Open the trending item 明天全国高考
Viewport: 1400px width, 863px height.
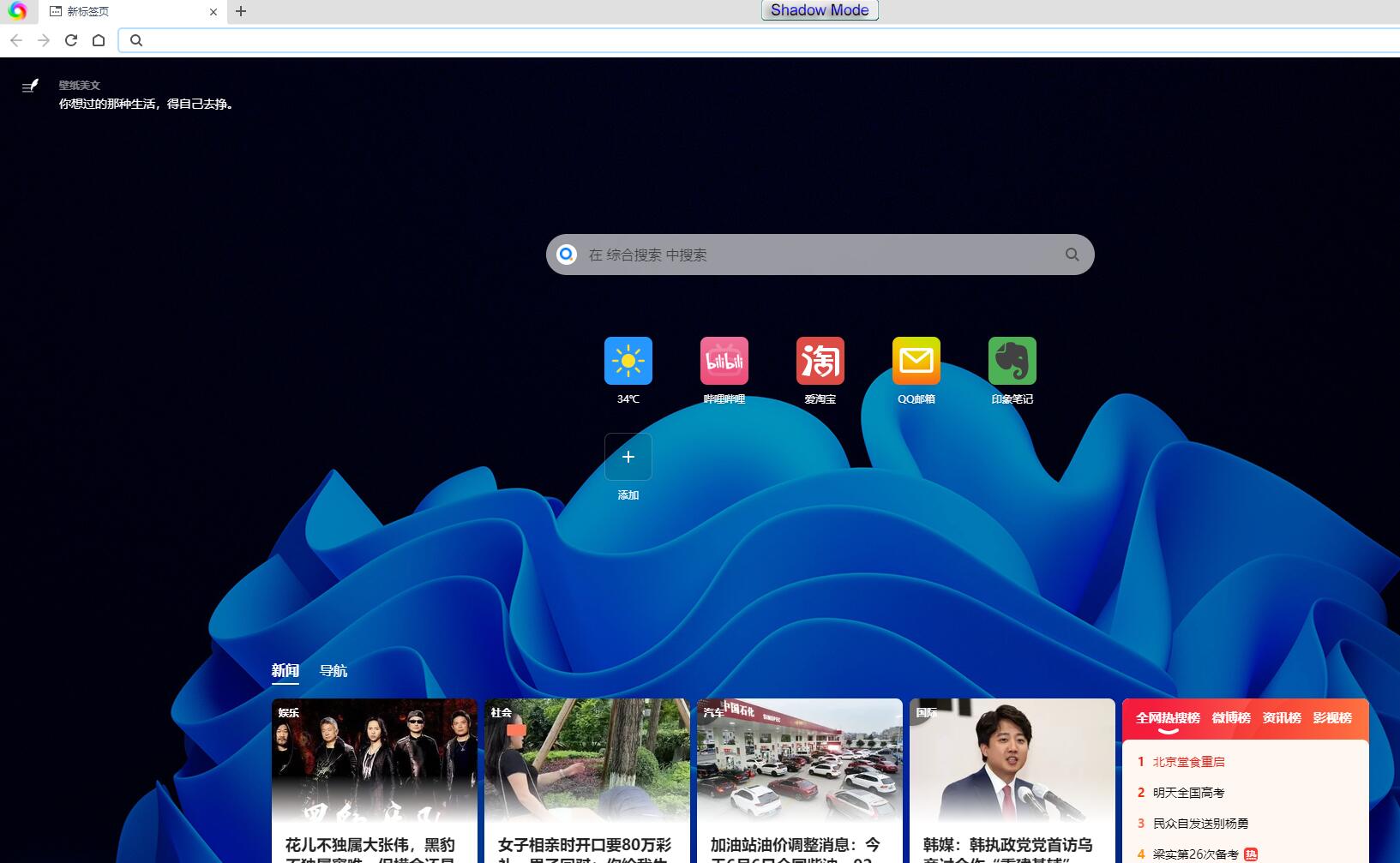(1188, 793)
